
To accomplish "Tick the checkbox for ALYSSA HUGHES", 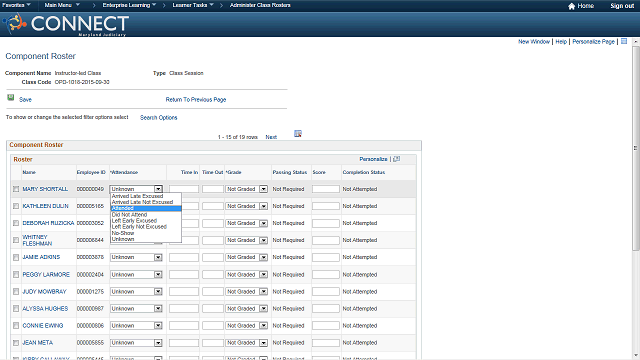I will point(16,309).
